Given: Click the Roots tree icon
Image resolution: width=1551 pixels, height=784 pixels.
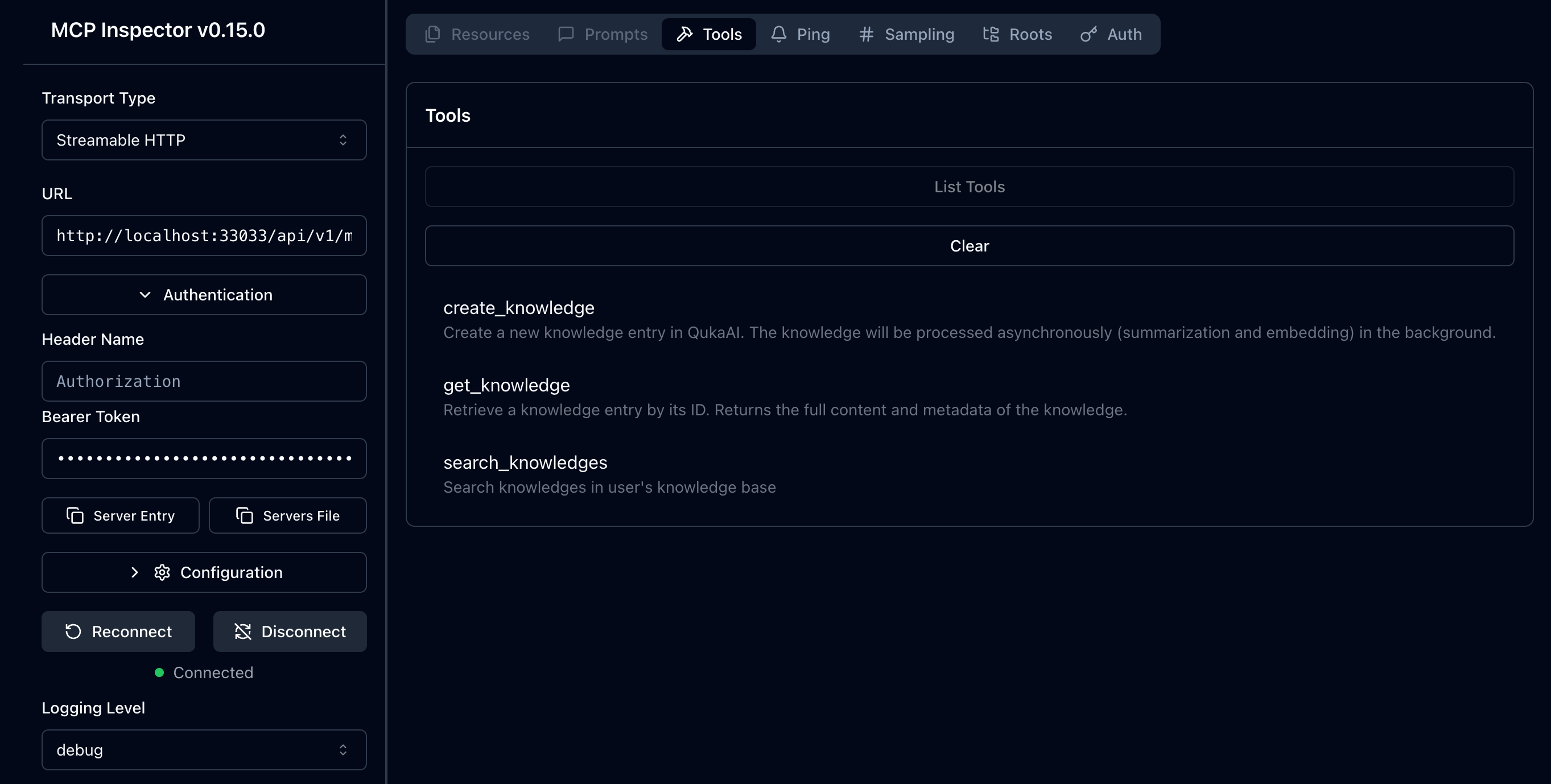Looking at the screenshot, I should 991,34.
